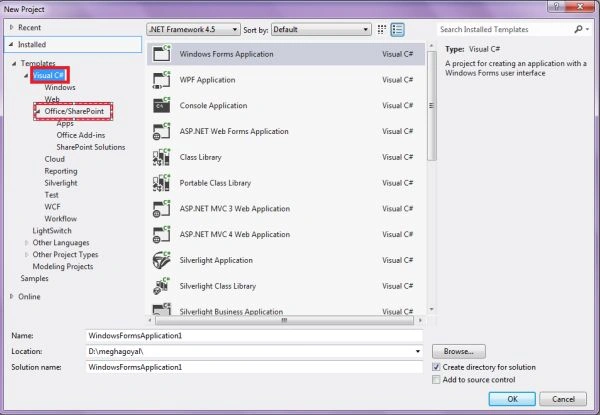
Task: Click the Search Installed Templates box
Action: (x=505, y=29)
